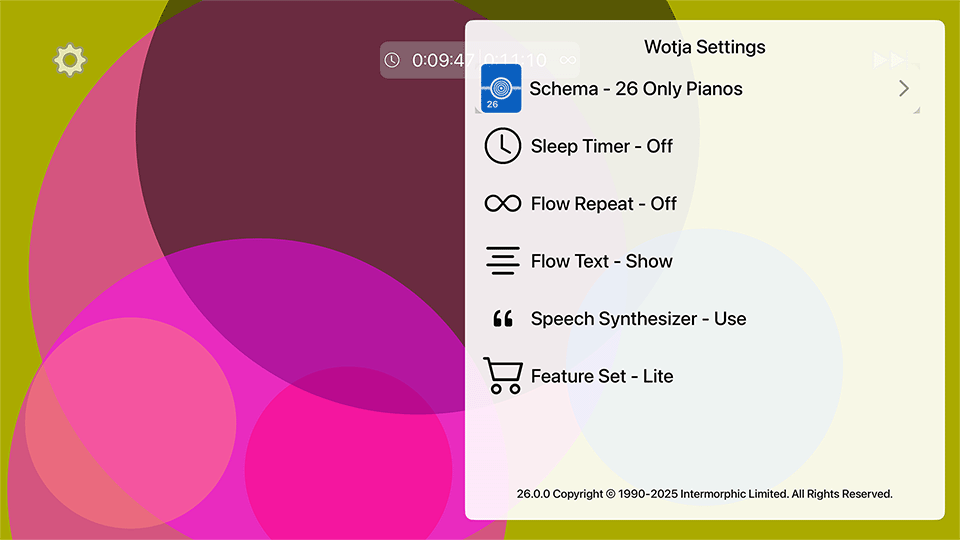Toggle Speech Synthesizer - Use setting
The height and width of the screenshot is (540, 960).
pos(638,319)
